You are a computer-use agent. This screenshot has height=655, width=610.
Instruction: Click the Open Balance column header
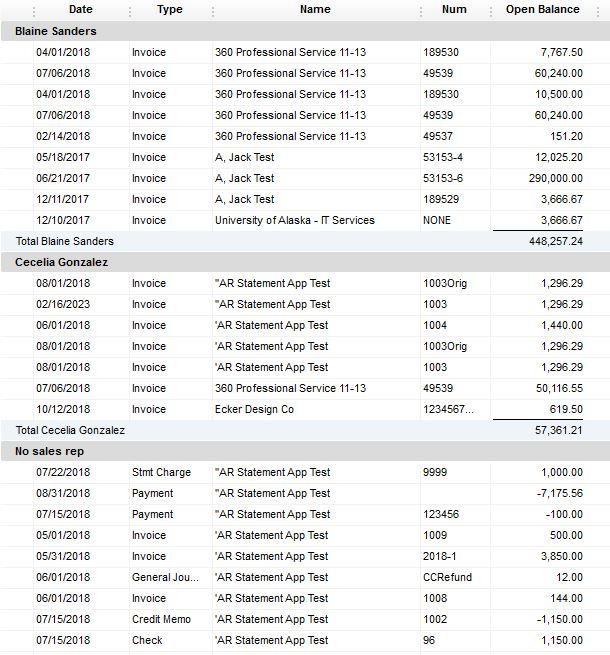(x=543, y=10)
